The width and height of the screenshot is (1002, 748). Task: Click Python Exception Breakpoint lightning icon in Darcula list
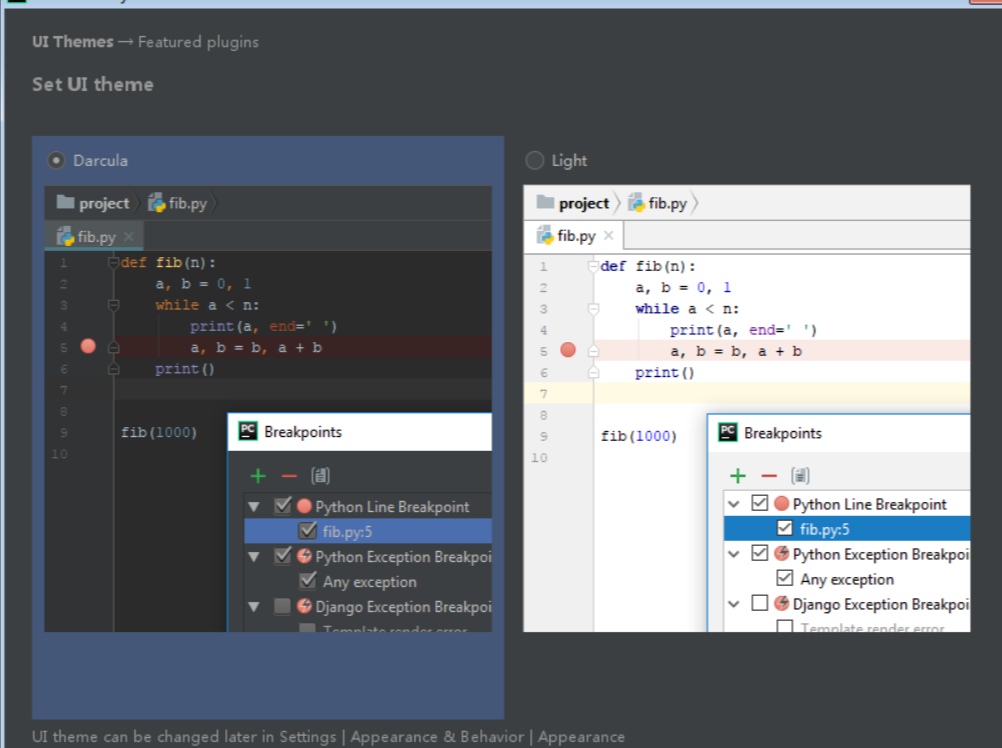tap(304, 556)
